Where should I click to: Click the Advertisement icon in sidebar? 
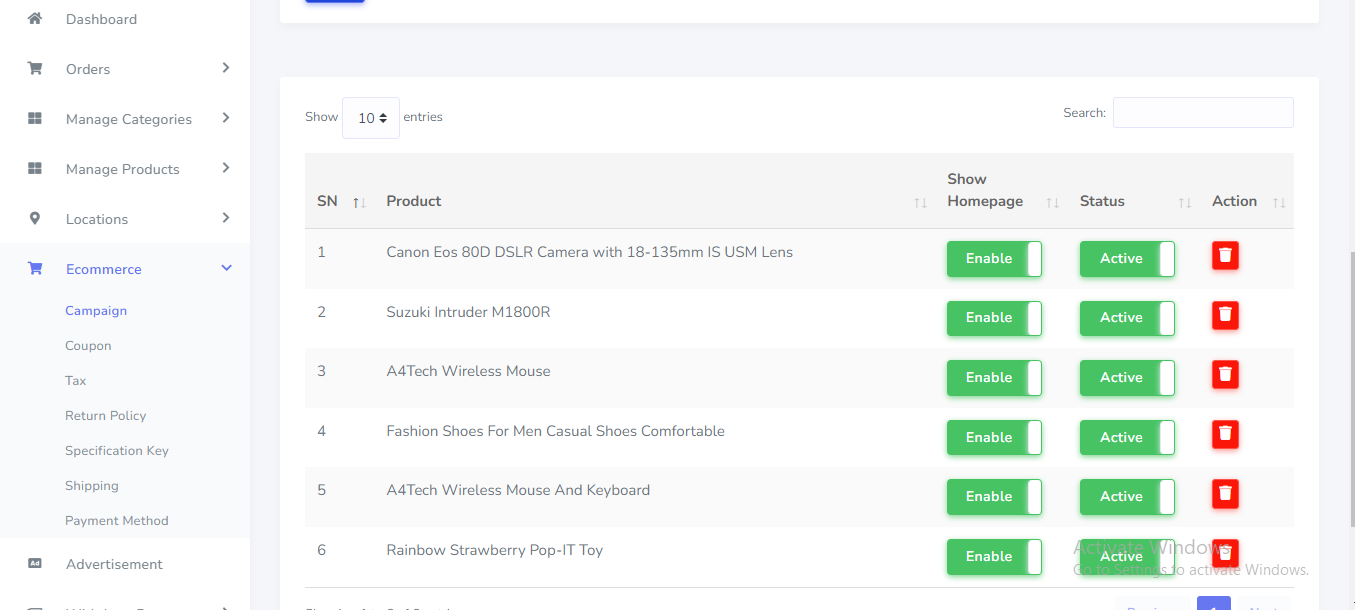pyautogui.click(x=35, y=564)
